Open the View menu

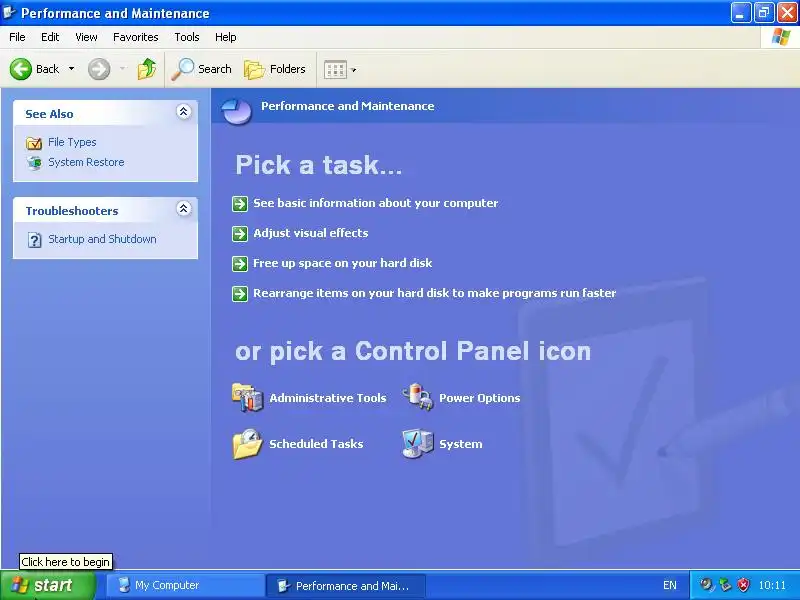pos(86,37)
